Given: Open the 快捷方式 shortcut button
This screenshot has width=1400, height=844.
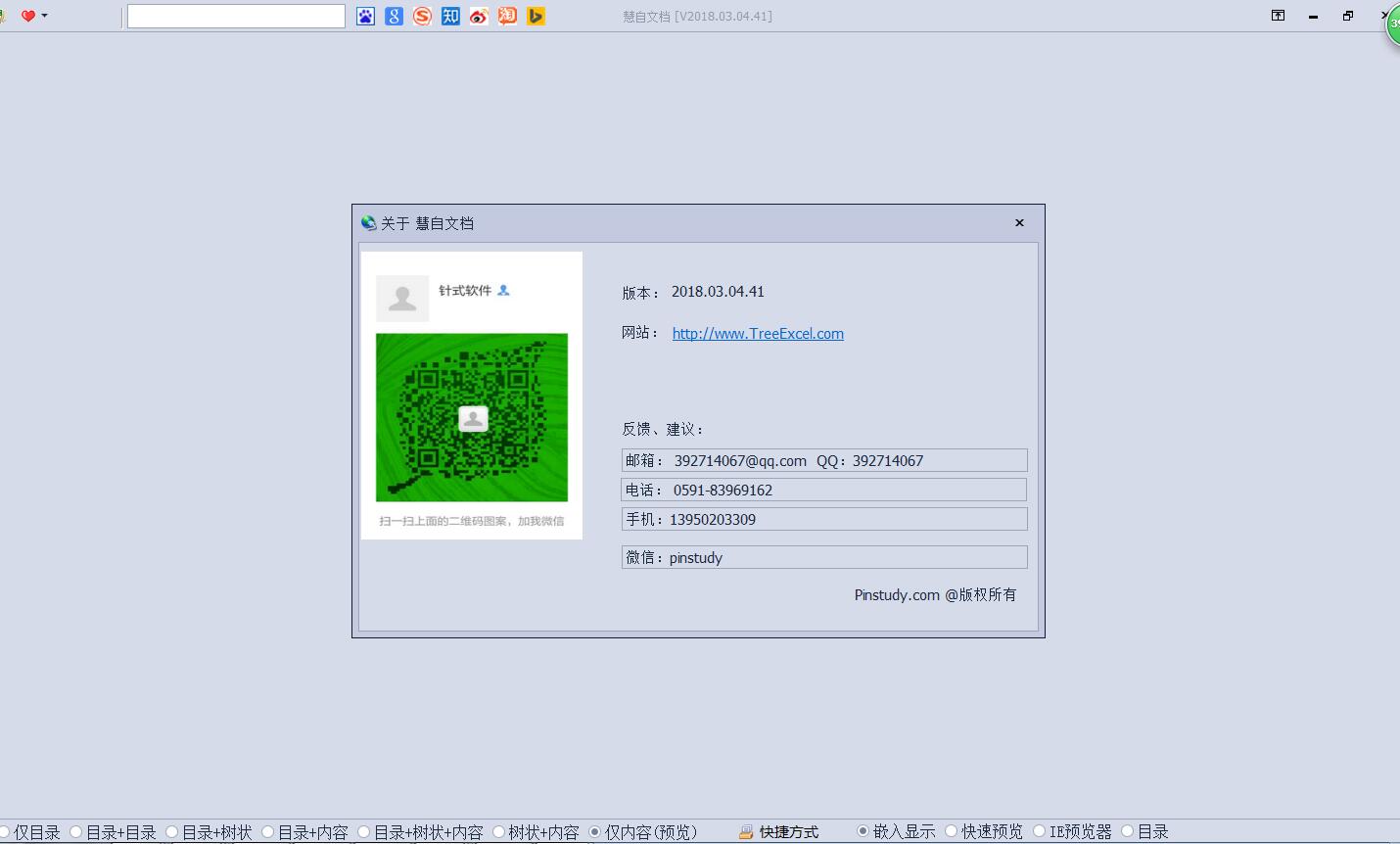Looking at the screenshot, I should click(779, 831).
